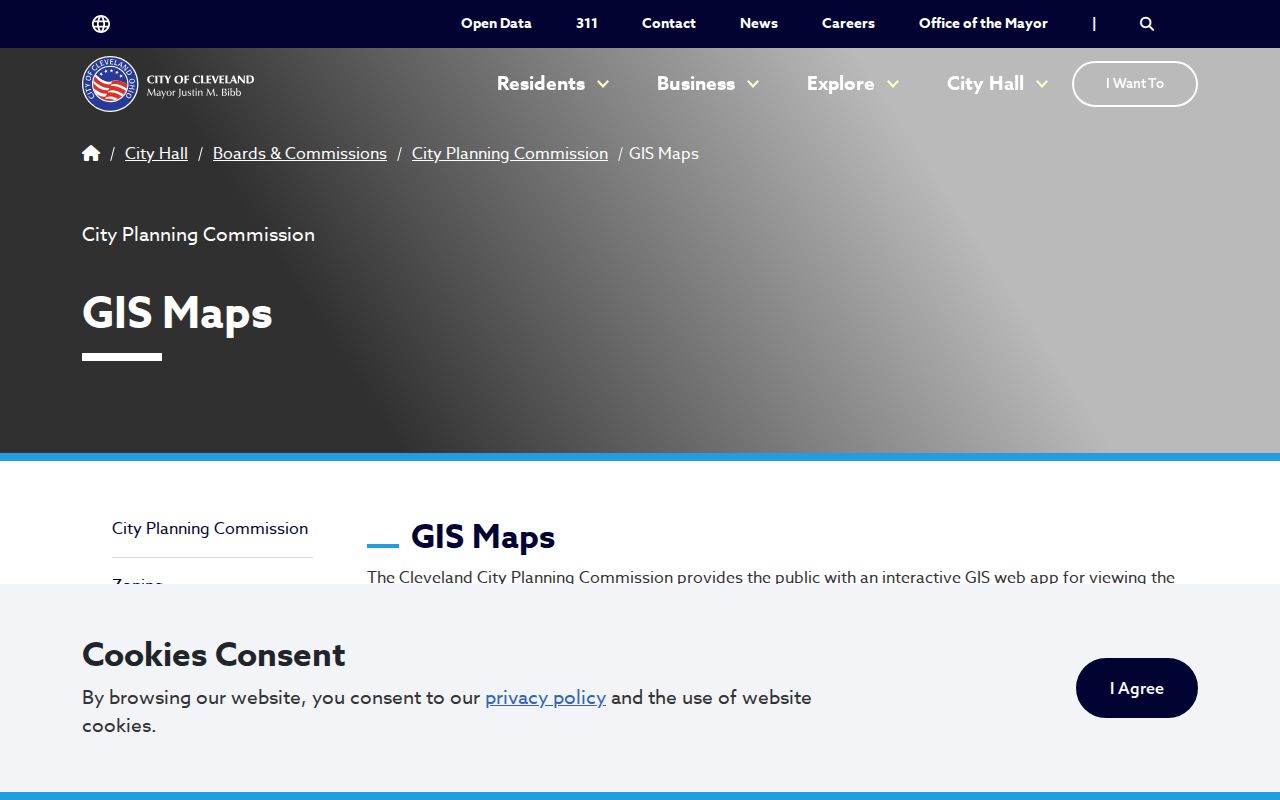Screen dimensions: 1280x800
Task: Open Office of the Mayor link
Action: (x=983, y=23)
